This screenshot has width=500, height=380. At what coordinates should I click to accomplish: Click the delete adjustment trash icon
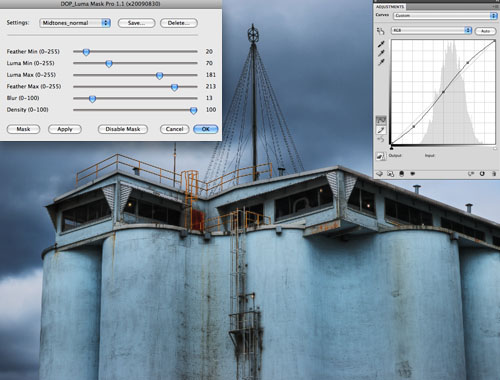coord(494,174)
